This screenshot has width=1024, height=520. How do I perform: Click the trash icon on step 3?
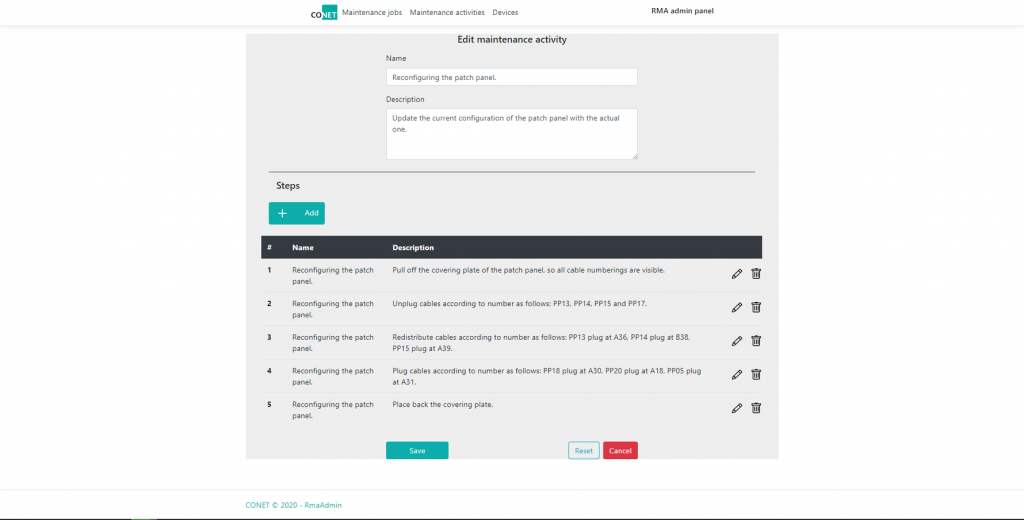756,341
